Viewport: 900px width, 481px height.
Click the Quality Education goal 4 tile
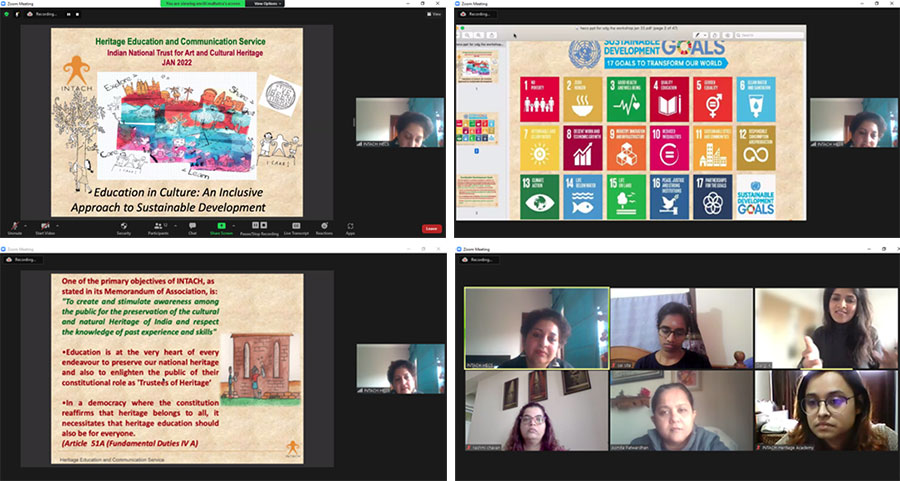click(x=669, y=99)
